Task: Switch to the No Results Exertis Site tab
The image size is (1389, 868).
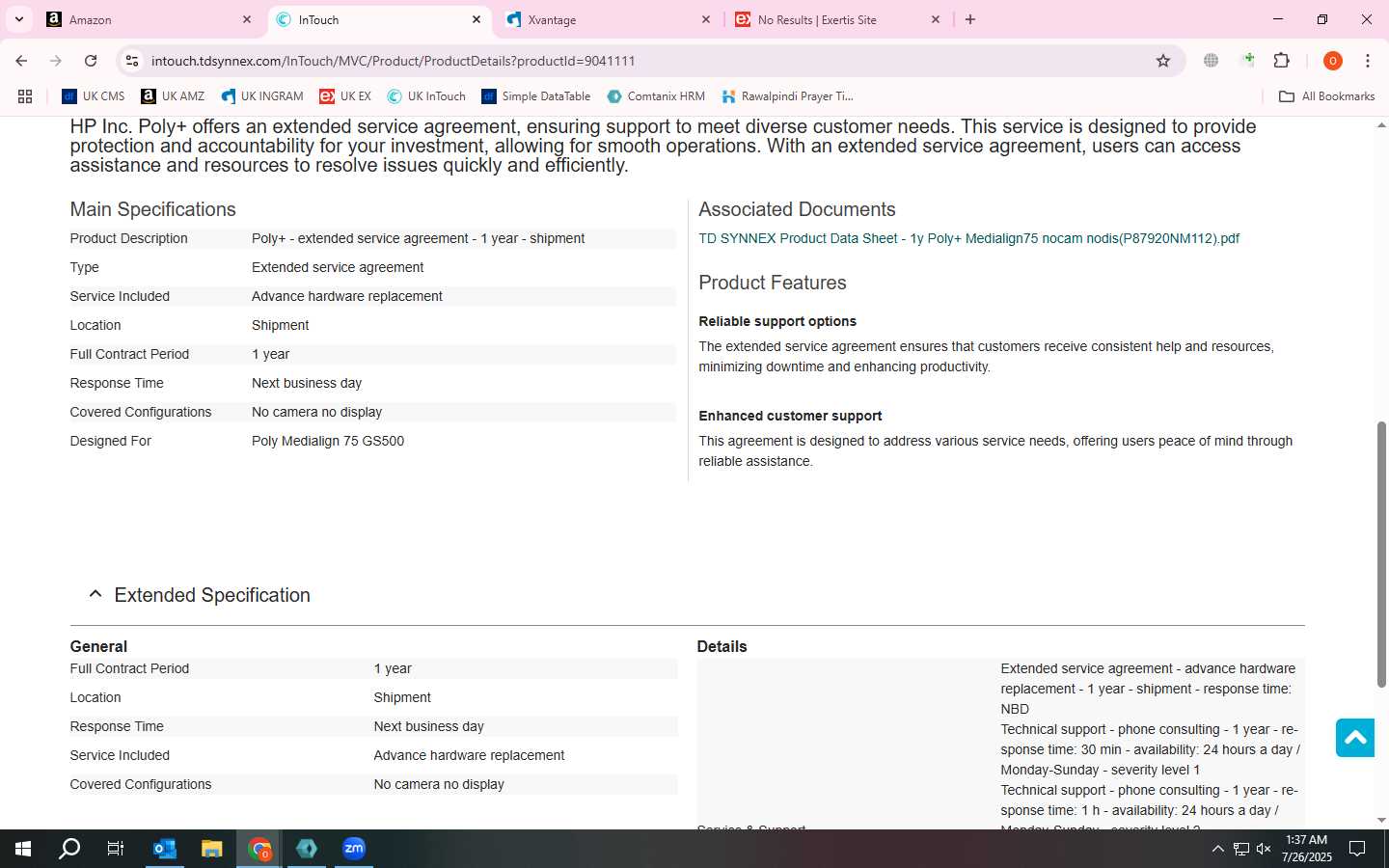Action: 838,19
